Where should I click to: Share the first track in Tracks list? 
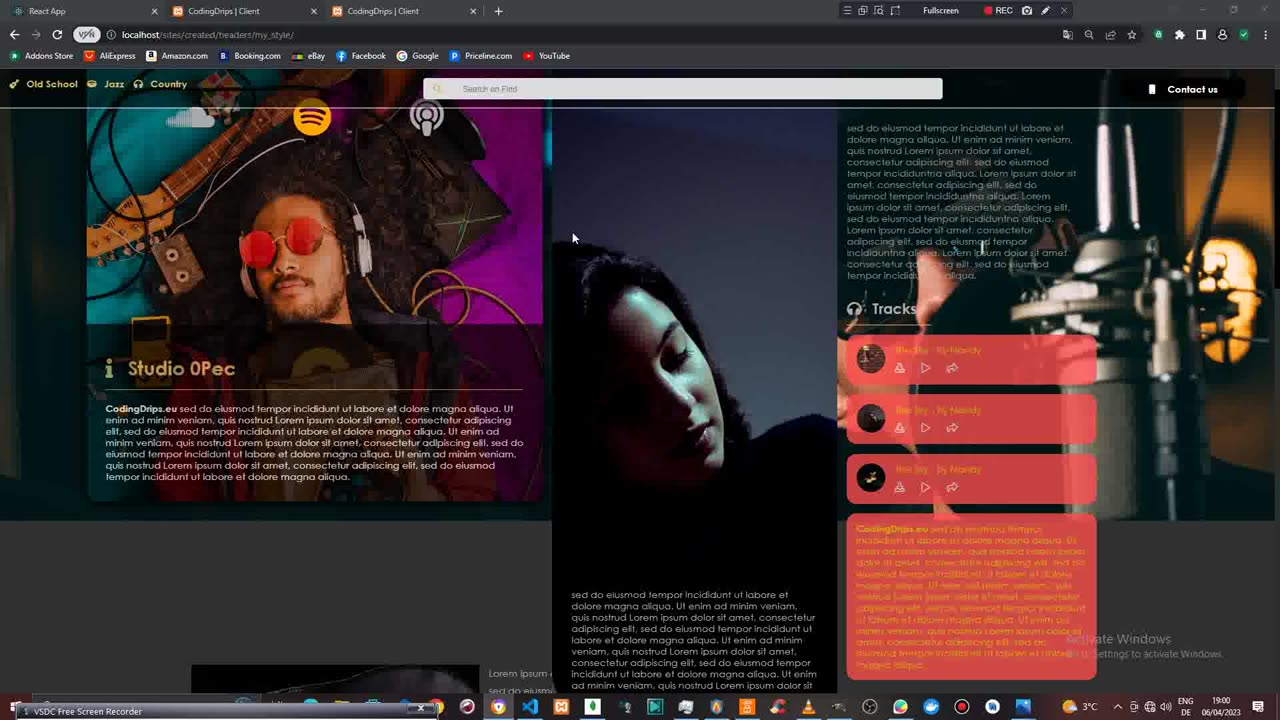coord(952,368)
